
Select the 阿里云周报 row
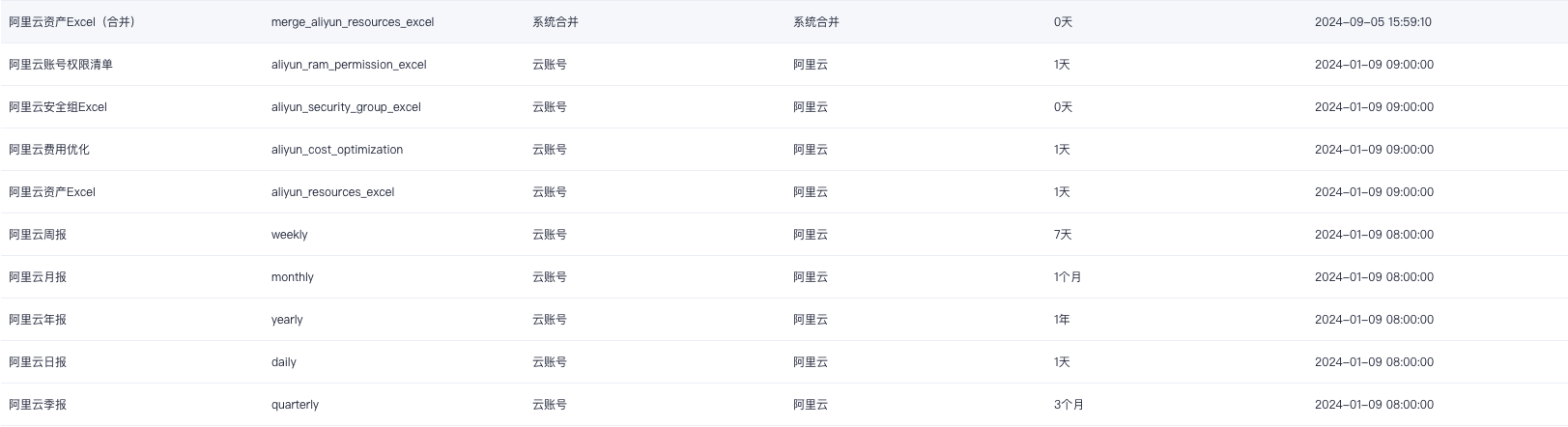coord(38,235)
